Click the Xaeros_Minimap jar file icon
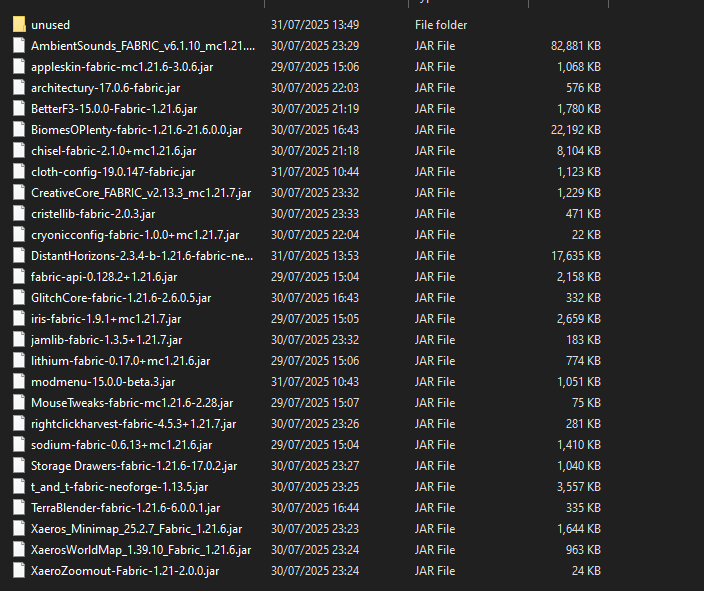The image size is (704, 591). 19,529
